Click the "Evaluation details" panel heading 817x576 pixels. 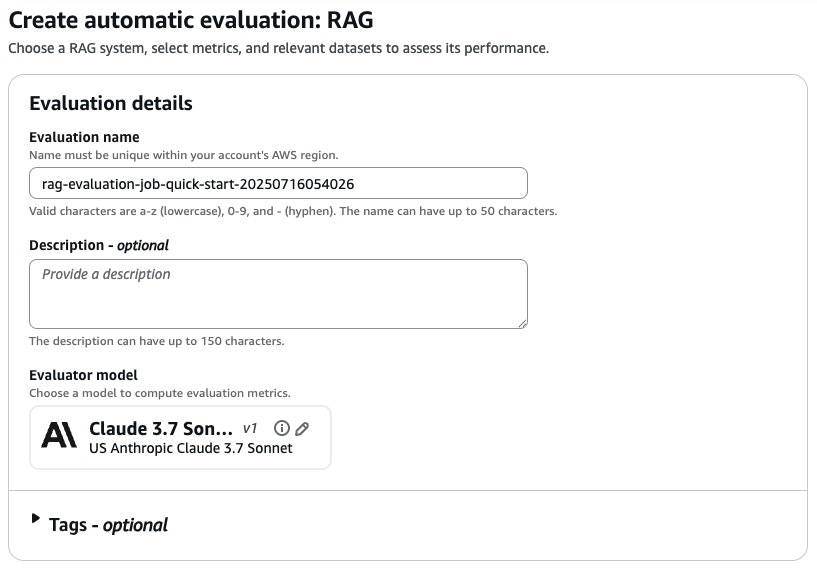[x=111, y=103]
